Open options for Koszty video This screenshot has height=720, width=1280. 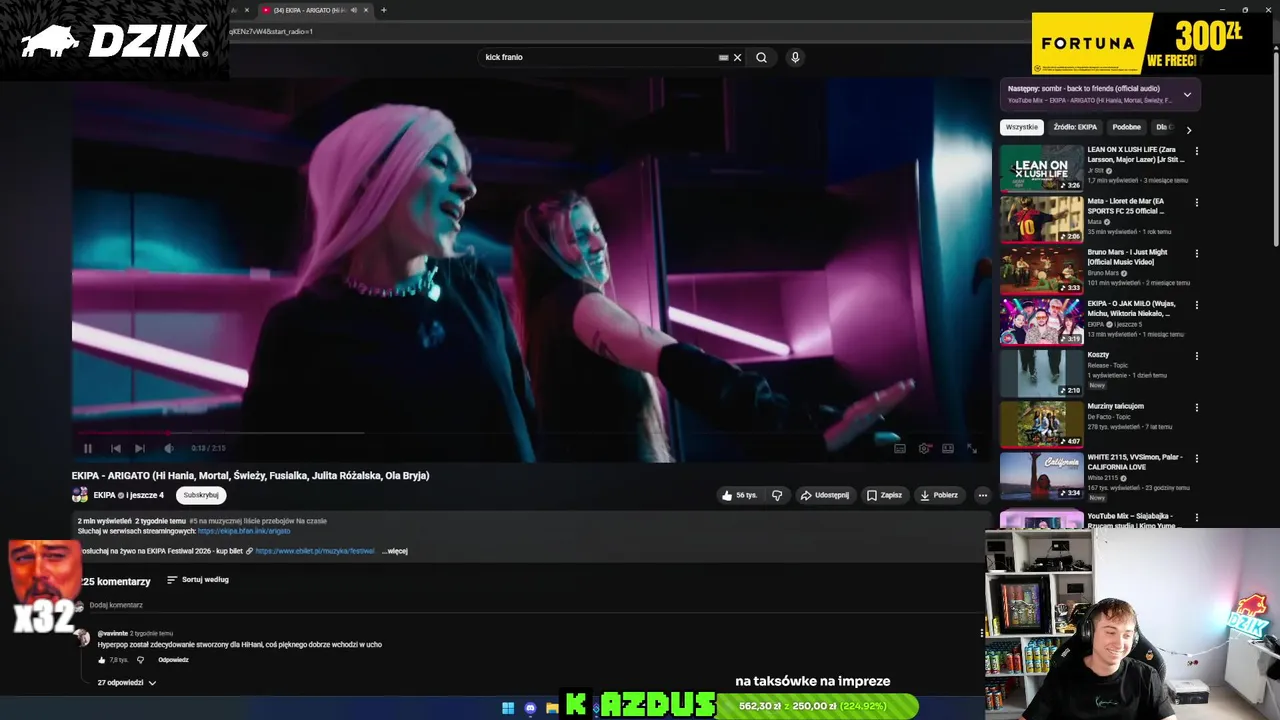1196,356
